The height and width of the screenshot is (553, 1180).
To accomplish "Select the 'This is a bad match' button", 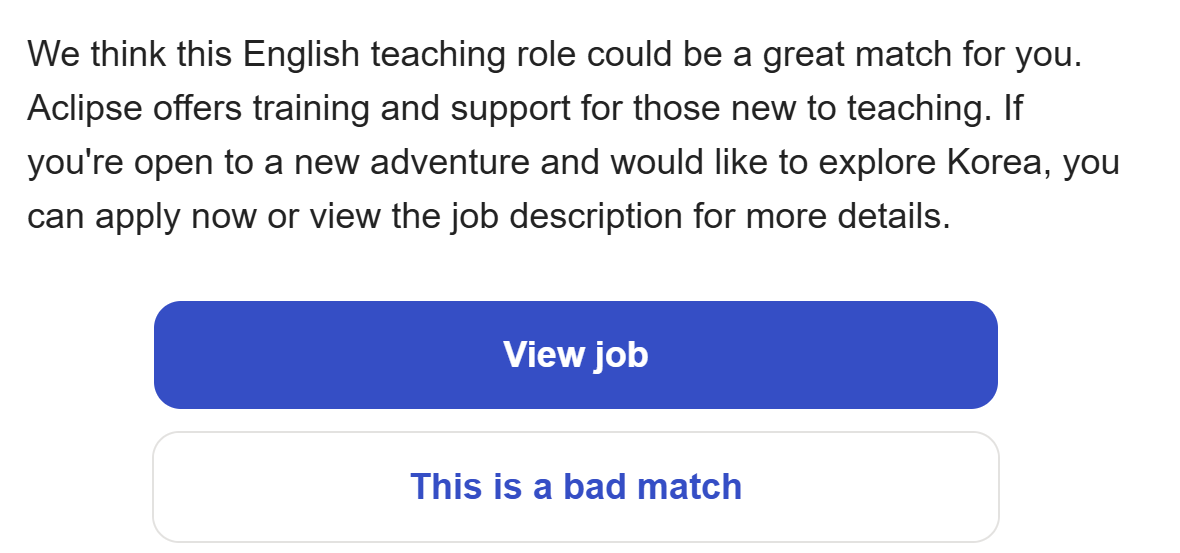I will pos(575,487).
